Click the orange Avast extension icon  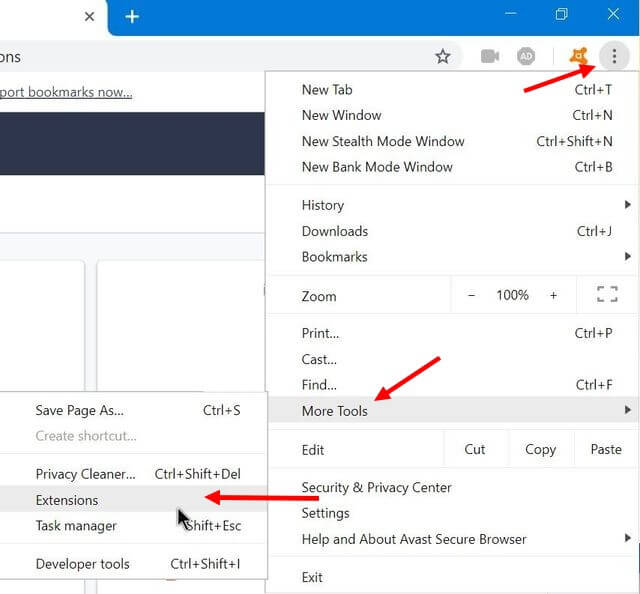(x=579, y=56)
